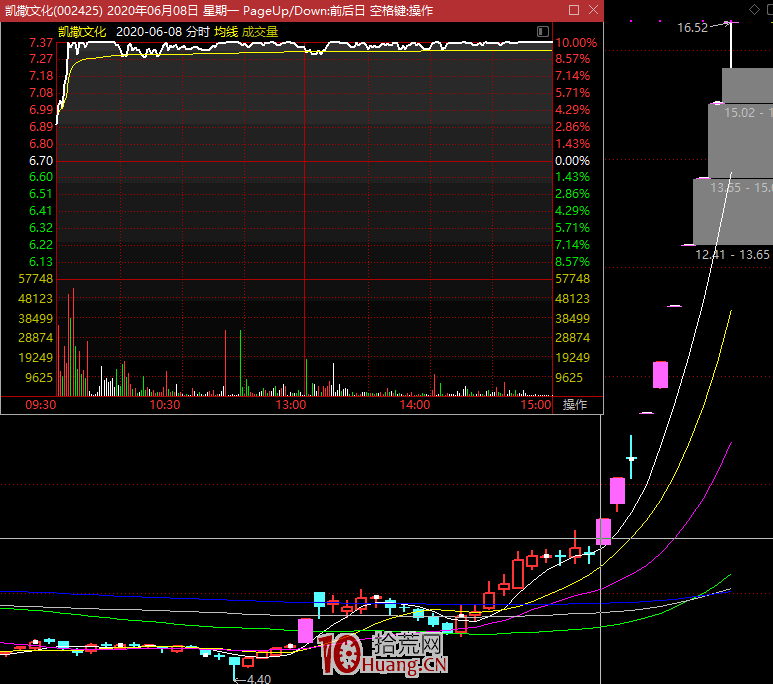The width and height of the screenshot is (773, 684).
Task: Click the 13:00 time axis label
Action: click(x=291, y=405)
